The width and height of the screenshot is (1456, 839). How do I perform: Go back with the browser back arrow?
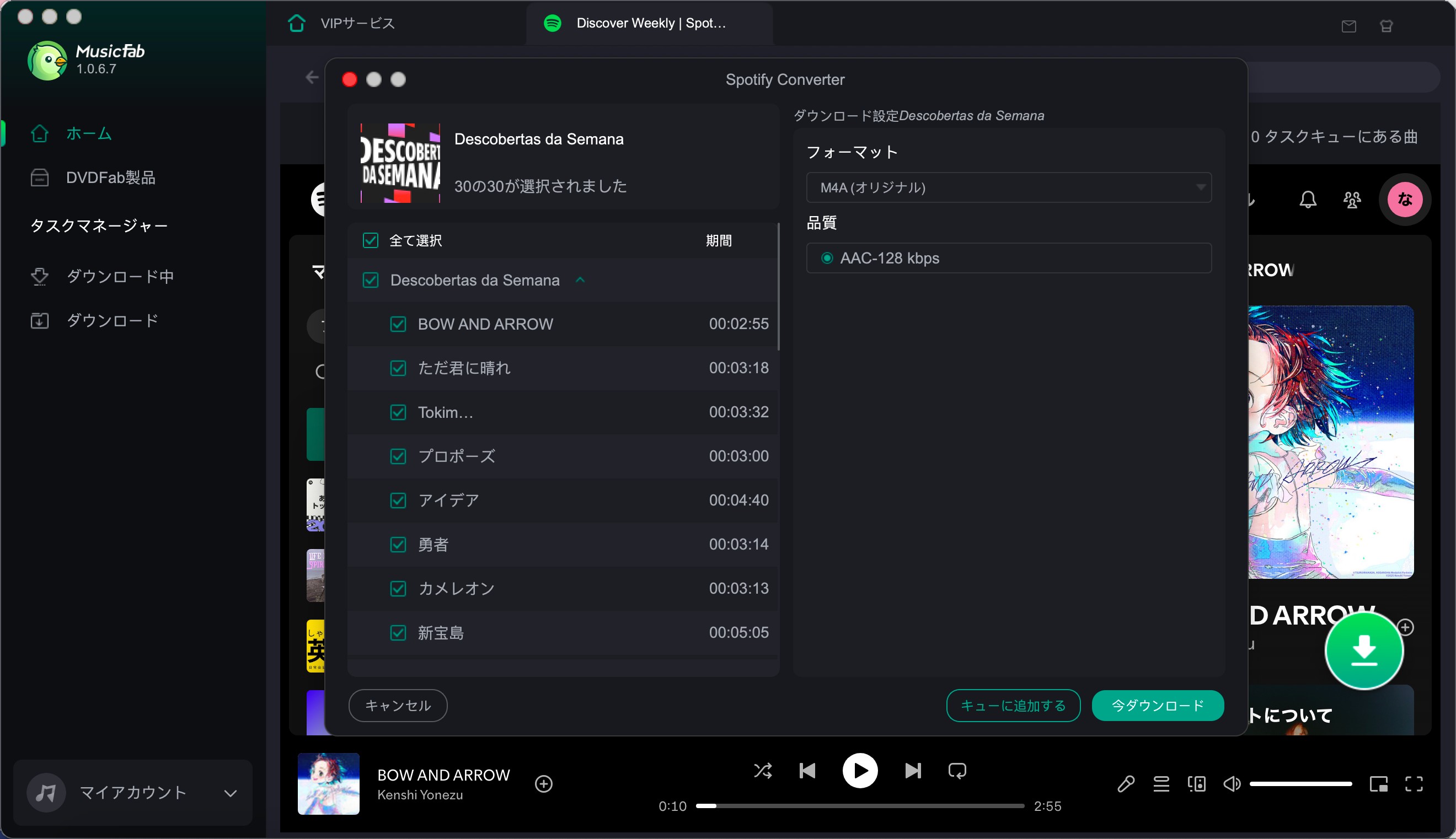[312, 77]
